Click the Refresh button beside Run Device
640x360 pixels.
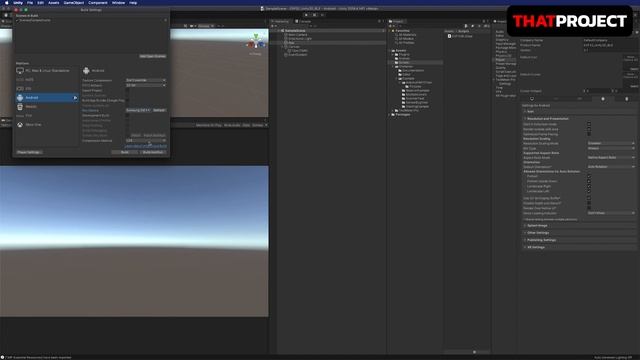click(x=159, y=110)
